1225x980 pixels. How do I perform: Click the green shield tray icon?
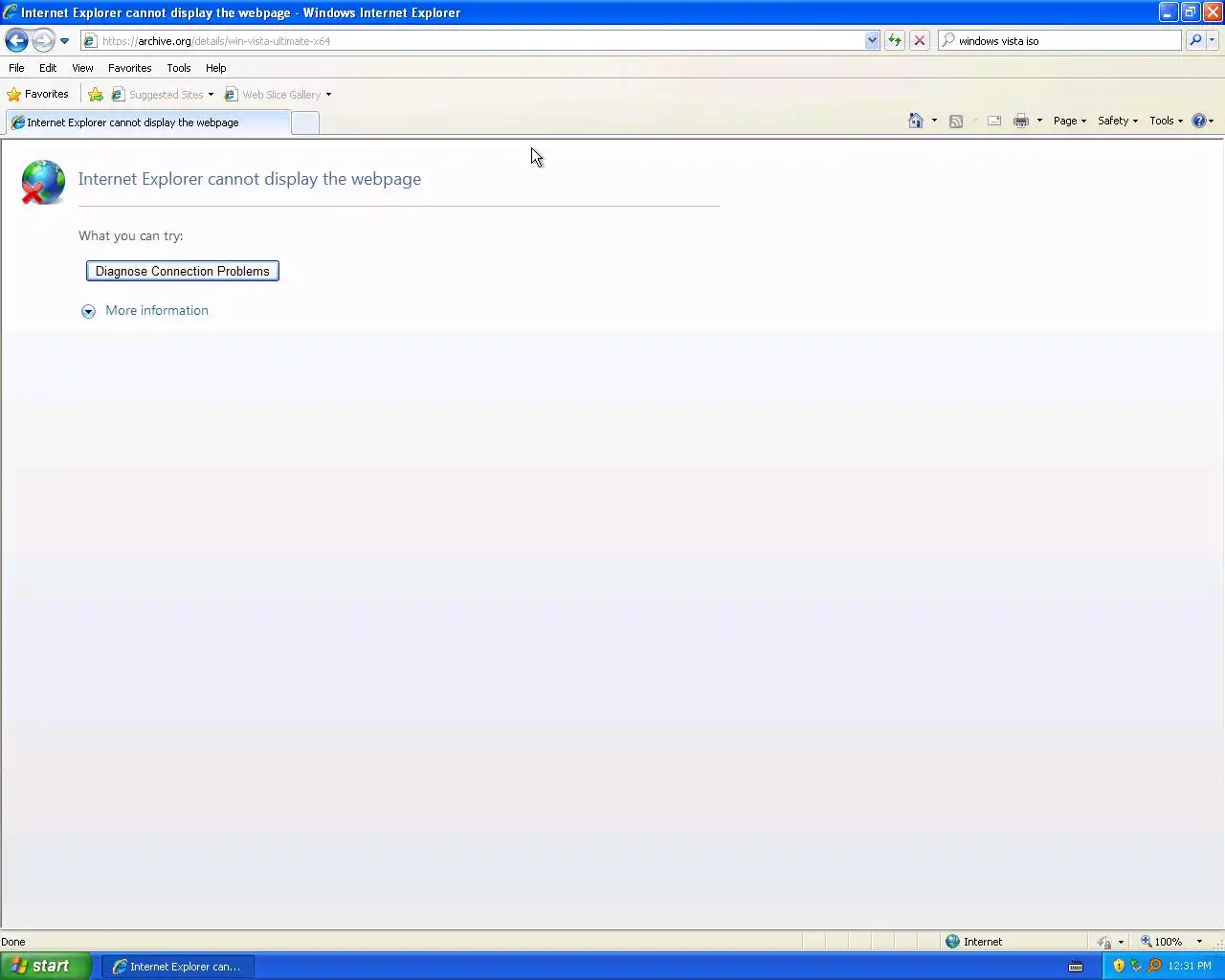1136,966
